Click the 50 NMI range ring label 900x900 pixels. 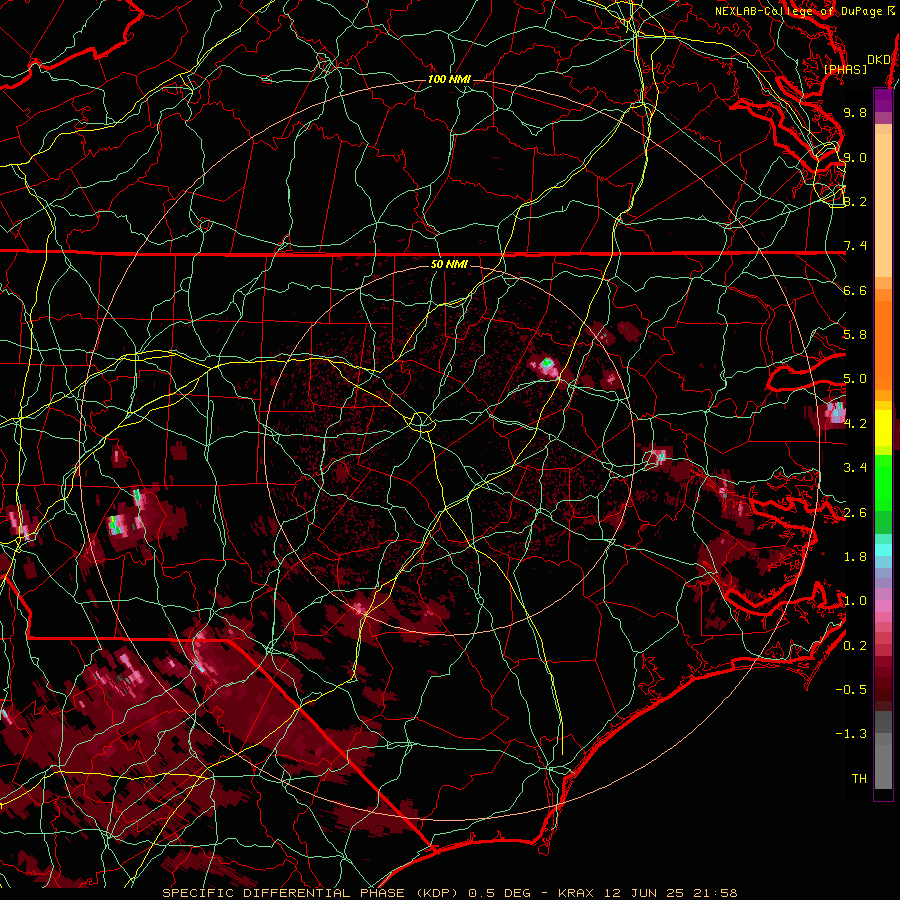click(449, 264)
